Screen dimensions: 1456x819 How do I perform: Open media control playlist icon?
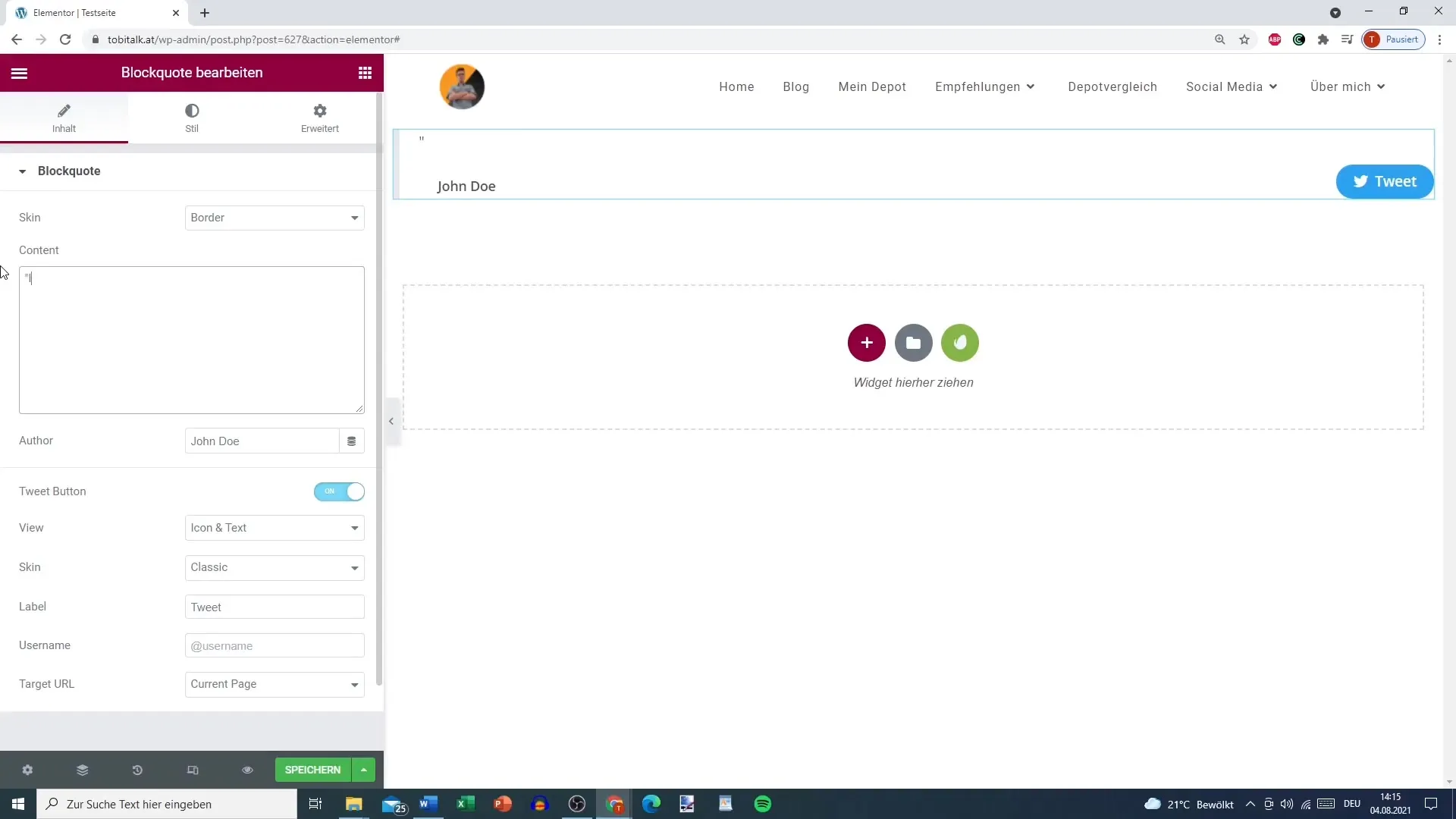[x=1348, y=39]
